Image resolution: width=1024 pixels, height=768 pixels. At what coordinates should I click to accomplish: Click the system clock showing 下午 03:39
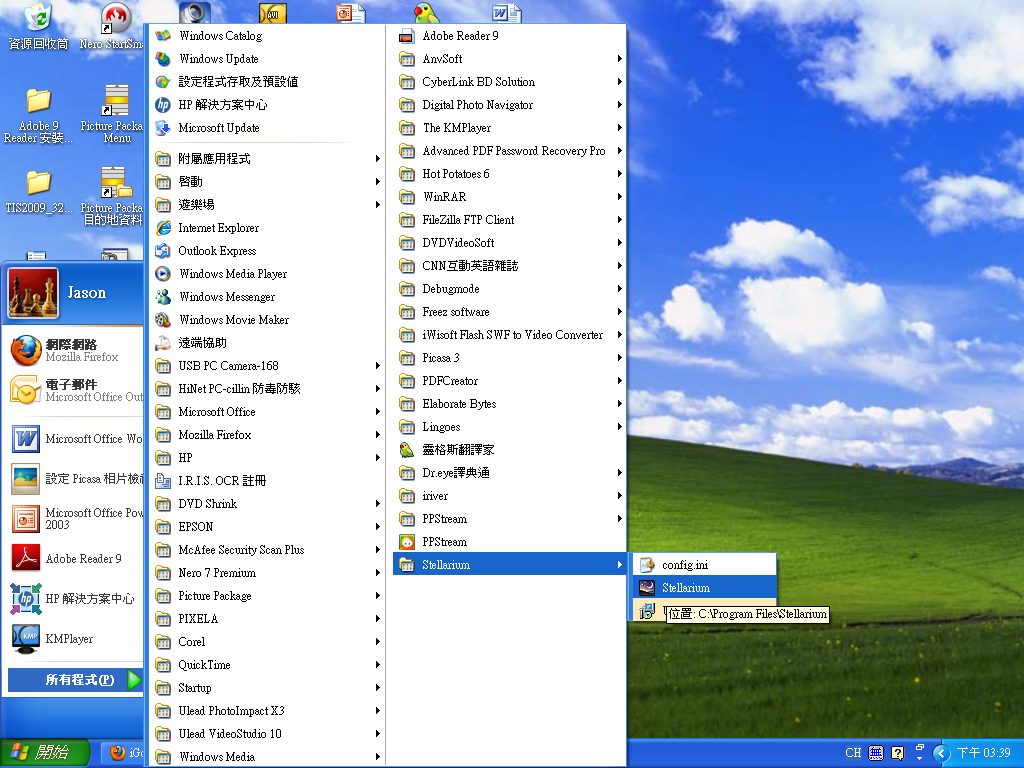point(984,753)
